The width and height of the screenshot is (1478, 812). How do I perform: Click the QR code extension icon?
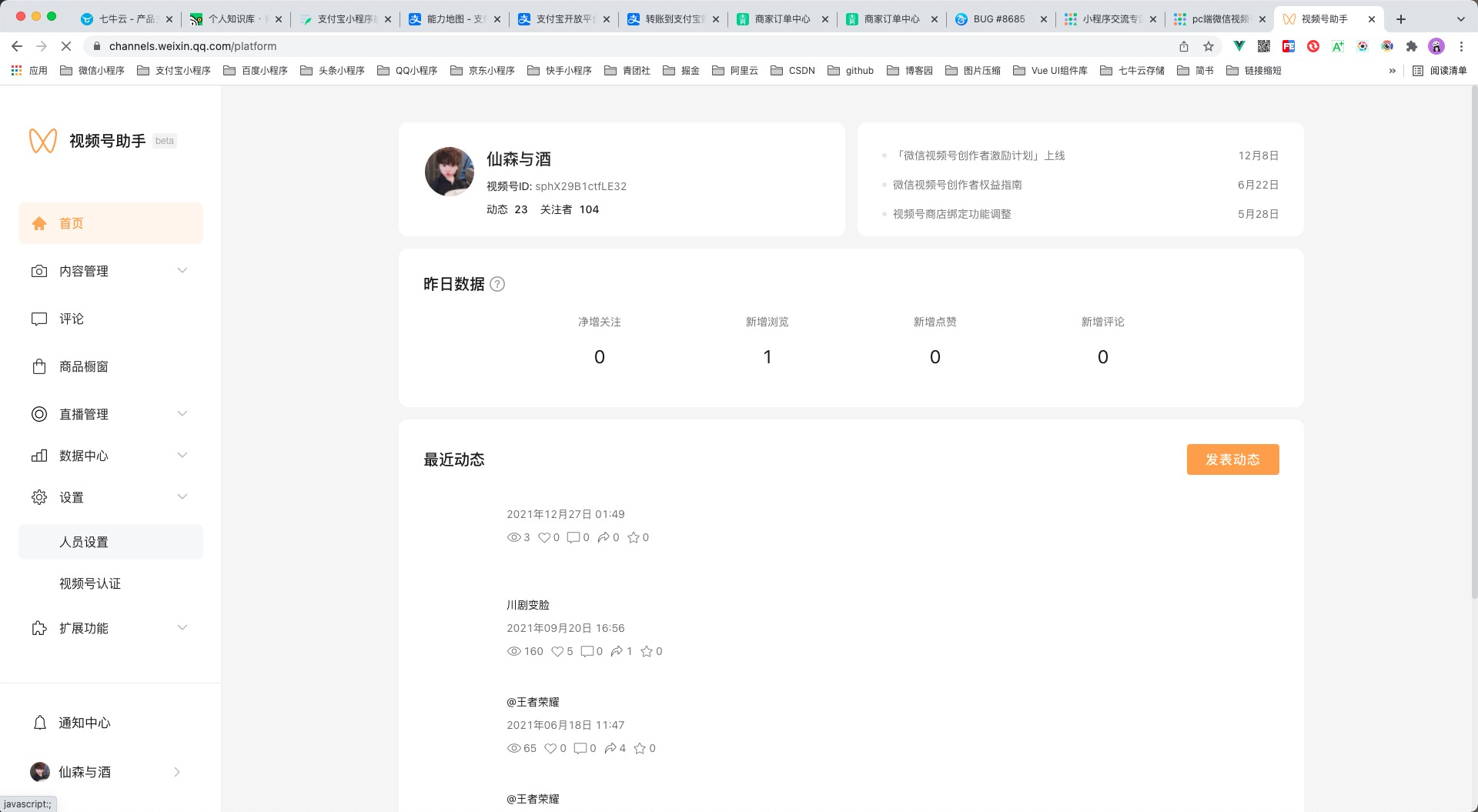coord(1264,46)
